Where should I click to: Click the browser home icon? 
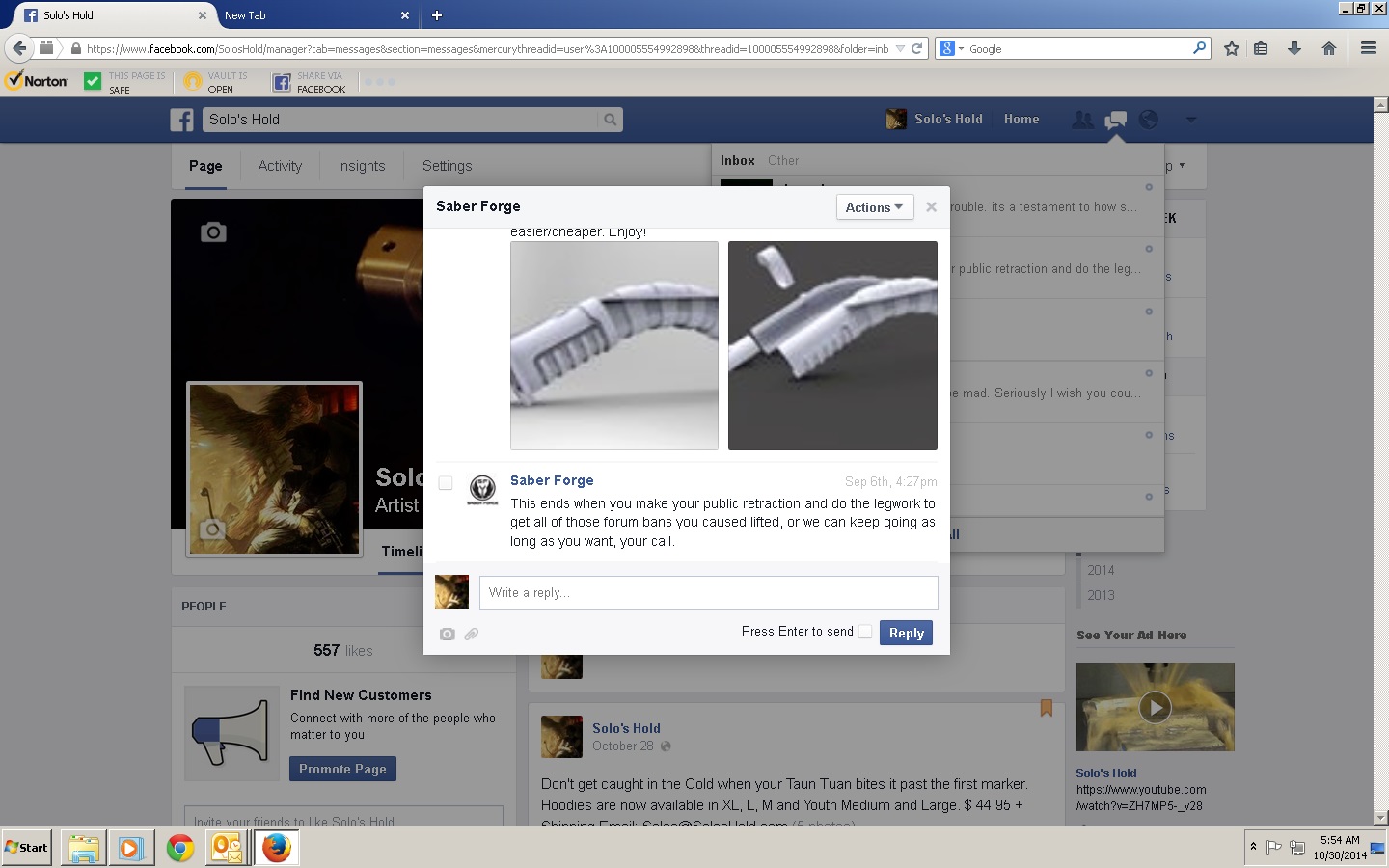(1329, 48)
